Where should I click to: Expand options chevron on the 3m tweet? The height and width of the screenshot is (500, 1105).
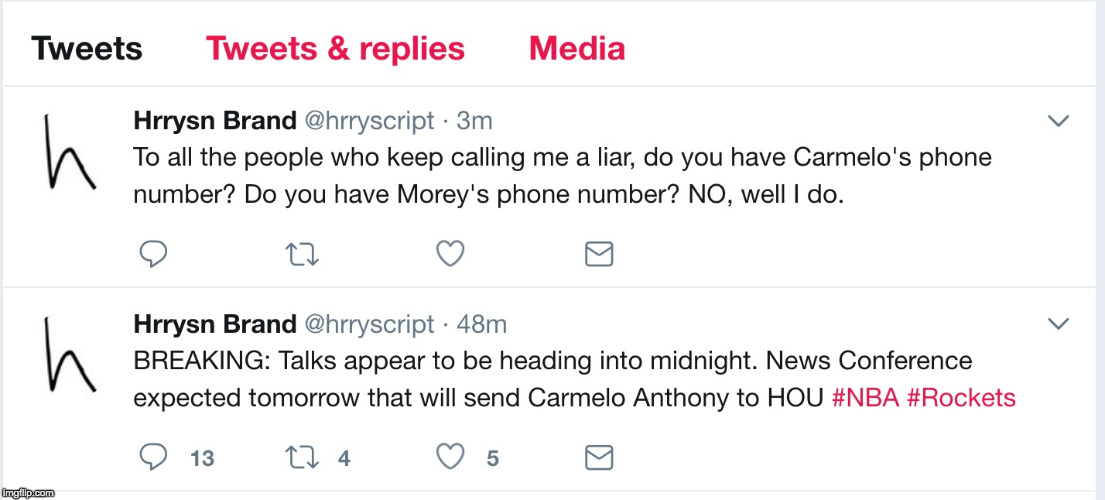point(1059,121)
